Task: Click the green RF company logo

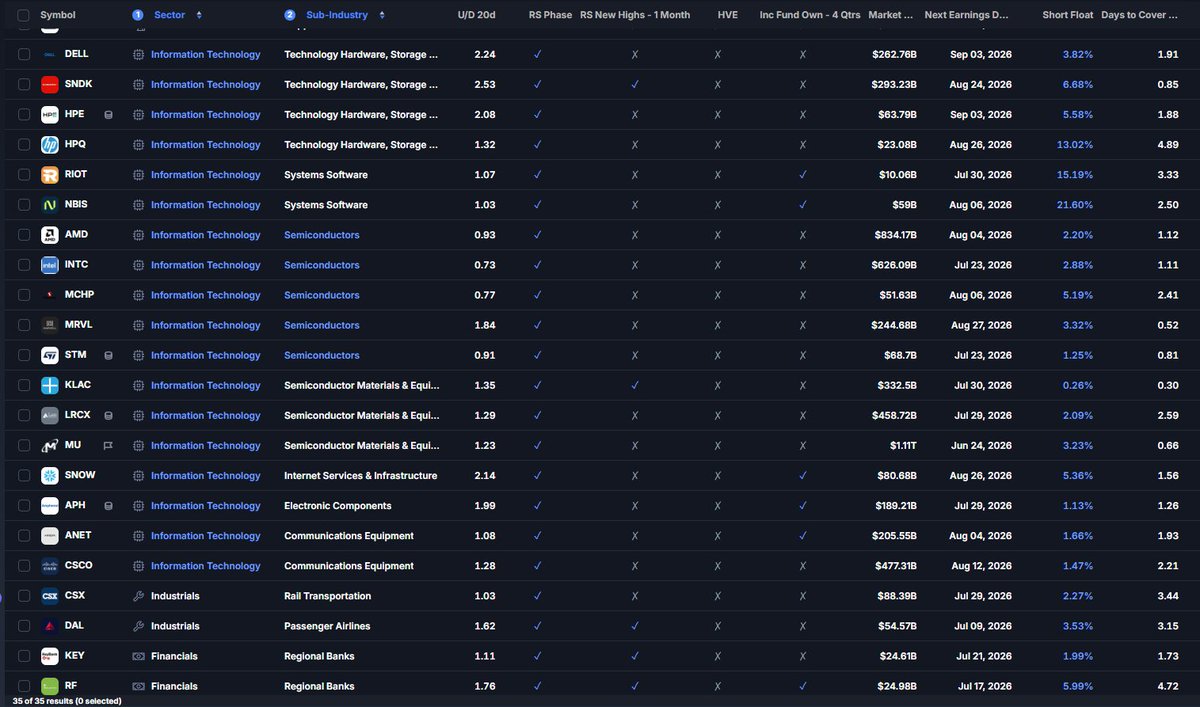Action: (x=50, y=686)
